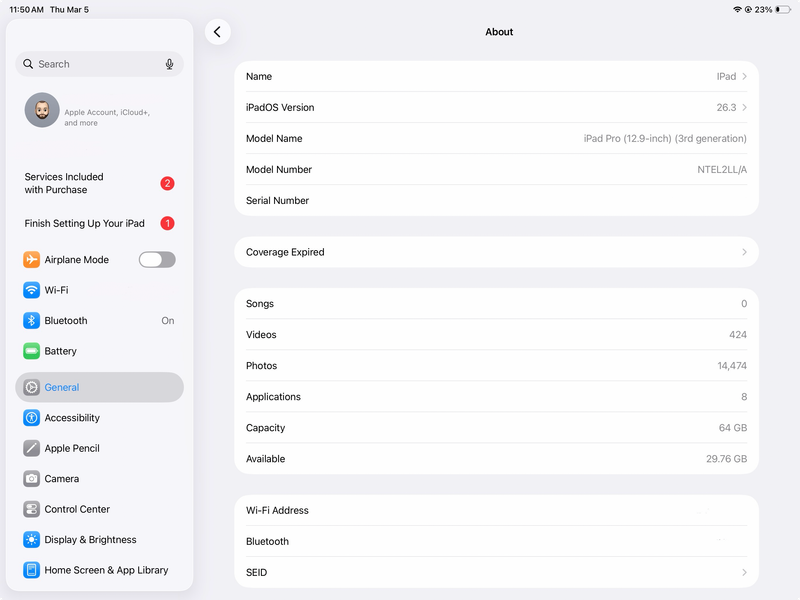Tap the Wi-Fi icon in sidebar
The image size is (800, 600).
31,290
